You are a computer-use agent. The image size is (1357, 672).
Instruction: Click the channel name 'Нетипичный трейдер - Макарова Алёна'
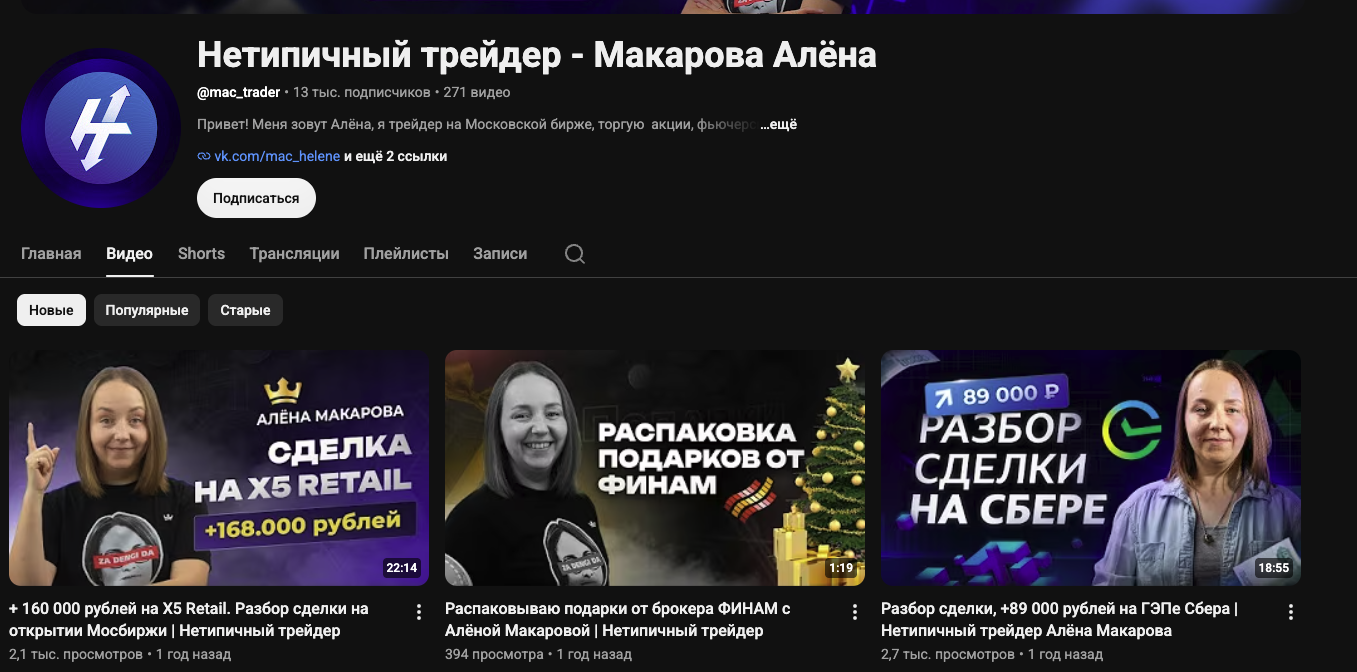click(537, 54)
